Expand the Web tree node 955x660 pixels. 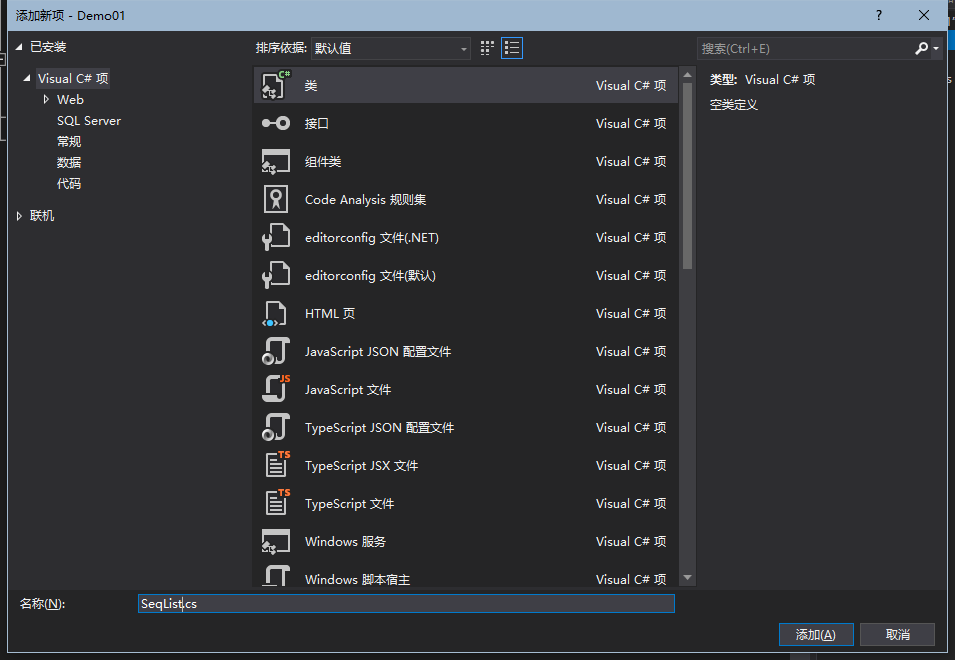pyautogui.click(x=44, y=99)
